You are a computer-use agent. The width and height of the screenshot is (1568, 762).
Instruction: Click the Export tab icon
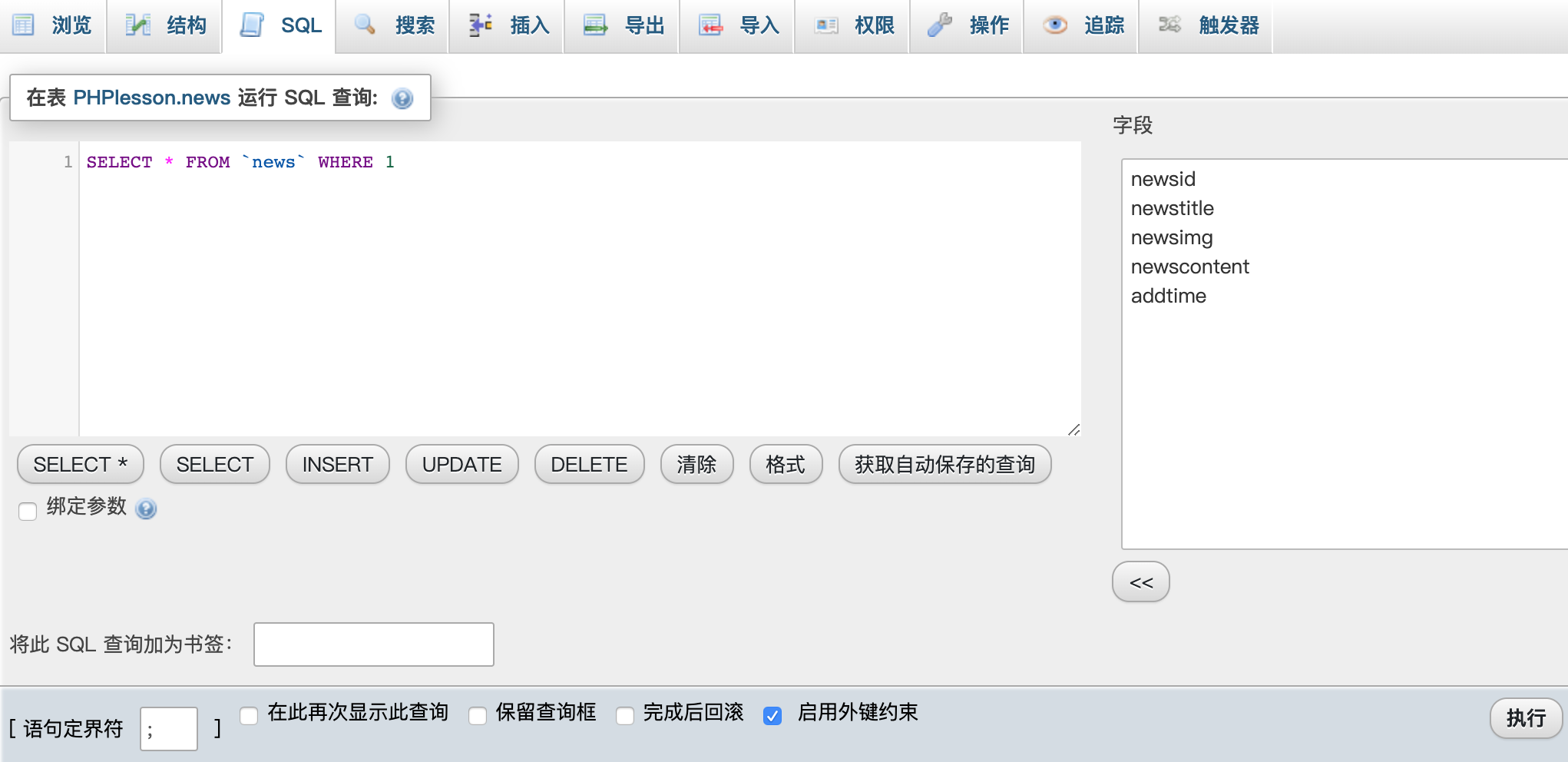[x=595, y=25]
